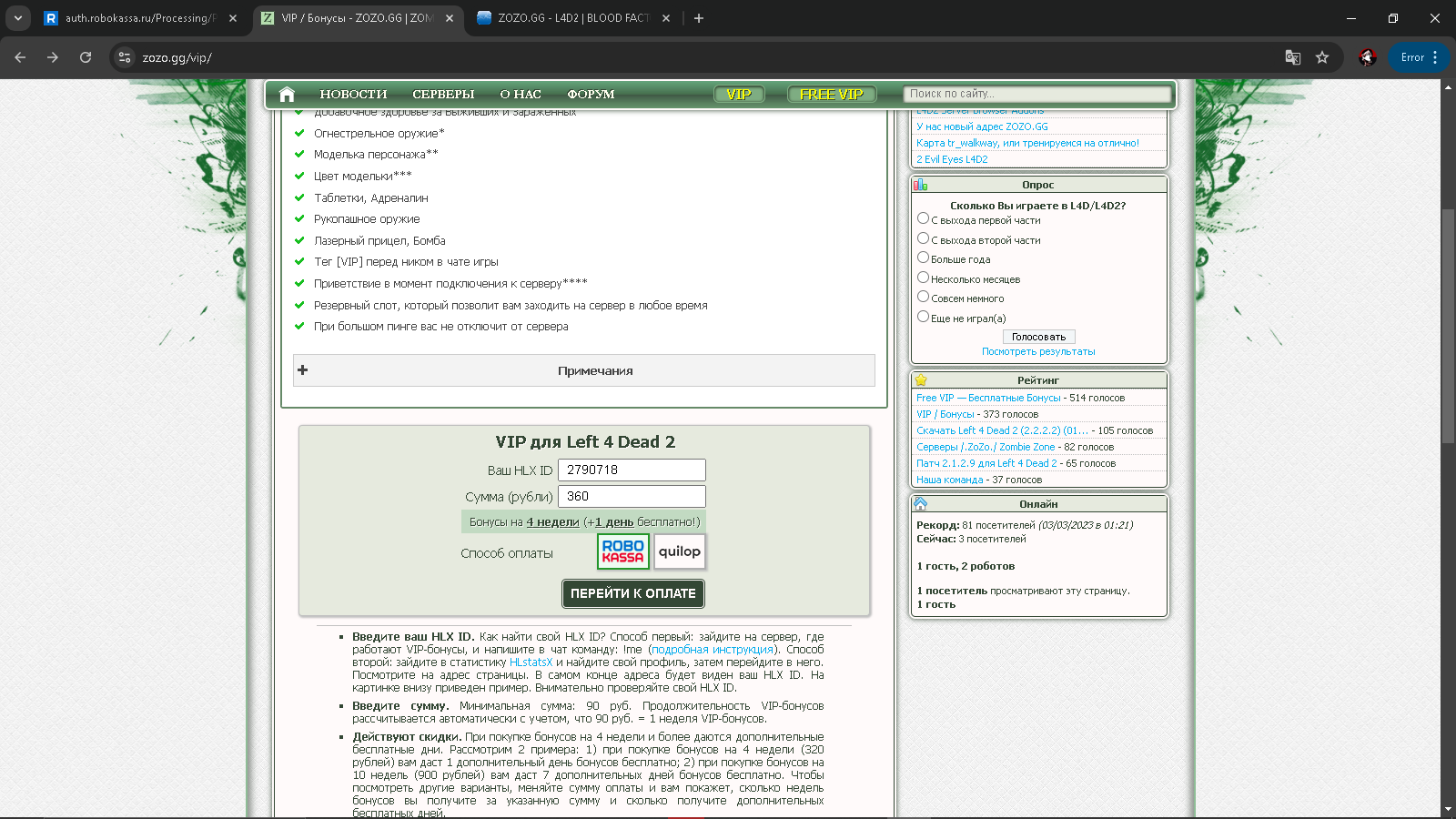The height and width of the screenshot is (819, 1456).
Task: Close the VIP / Бонусы tab
Action: 450,18
